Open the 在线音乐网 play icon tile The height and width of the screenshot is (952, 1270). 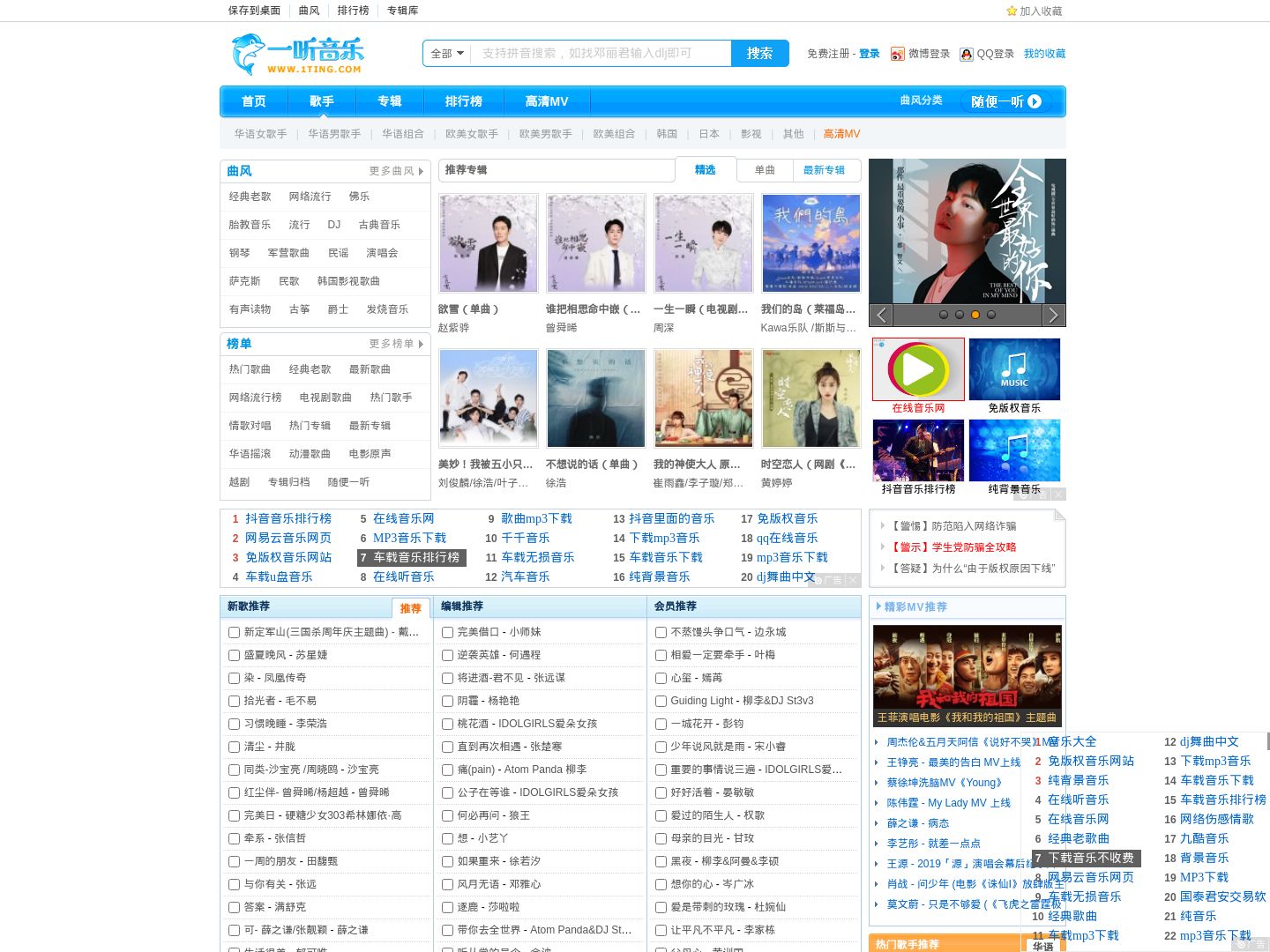[x=918, y=369]
